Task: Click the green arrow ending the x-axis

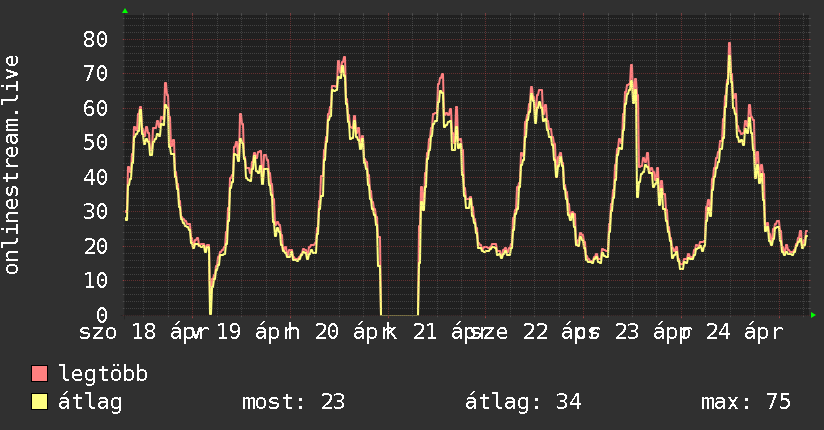Action: (x=813, y=315)
